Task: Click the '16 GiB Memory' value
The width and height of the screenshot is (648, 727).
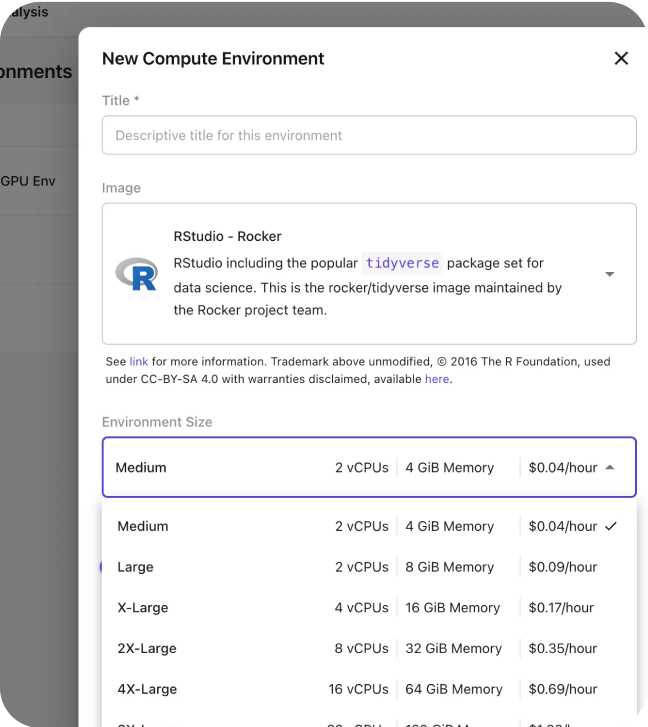Action: [x=452, y=608]
